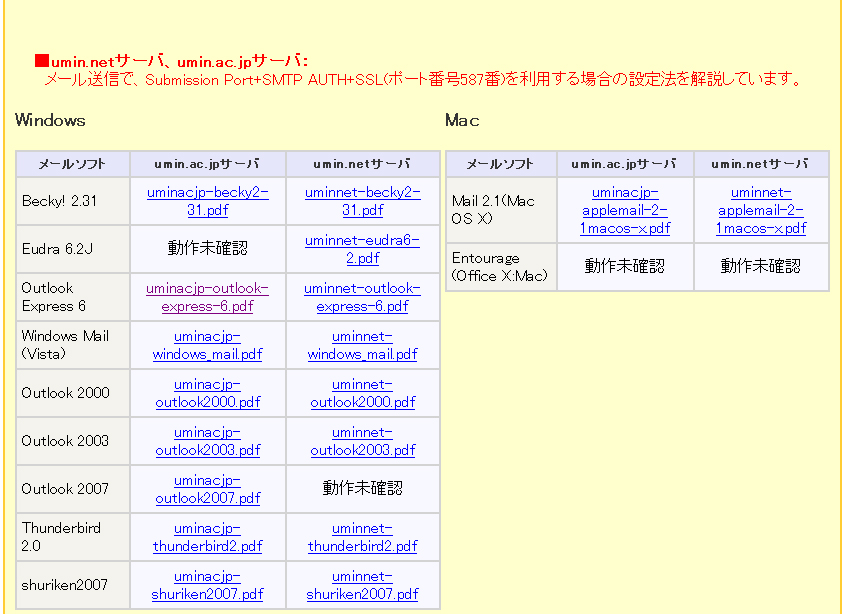This screenshot has height=614, width=846.
Task: Click Mac table umin.ac.jpサーバ header
Action: (624, 164)
